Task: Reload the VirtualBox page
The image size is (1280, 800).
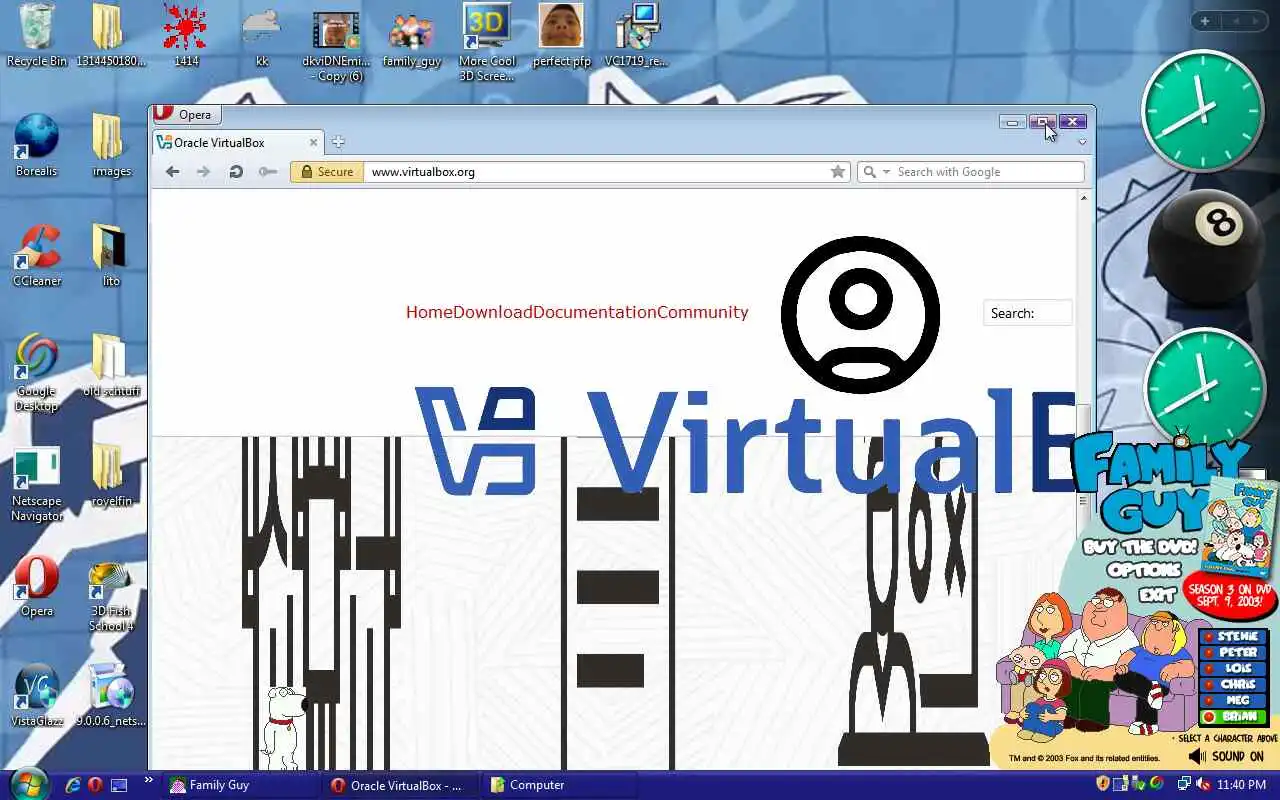Action: (x=236, y=172)
